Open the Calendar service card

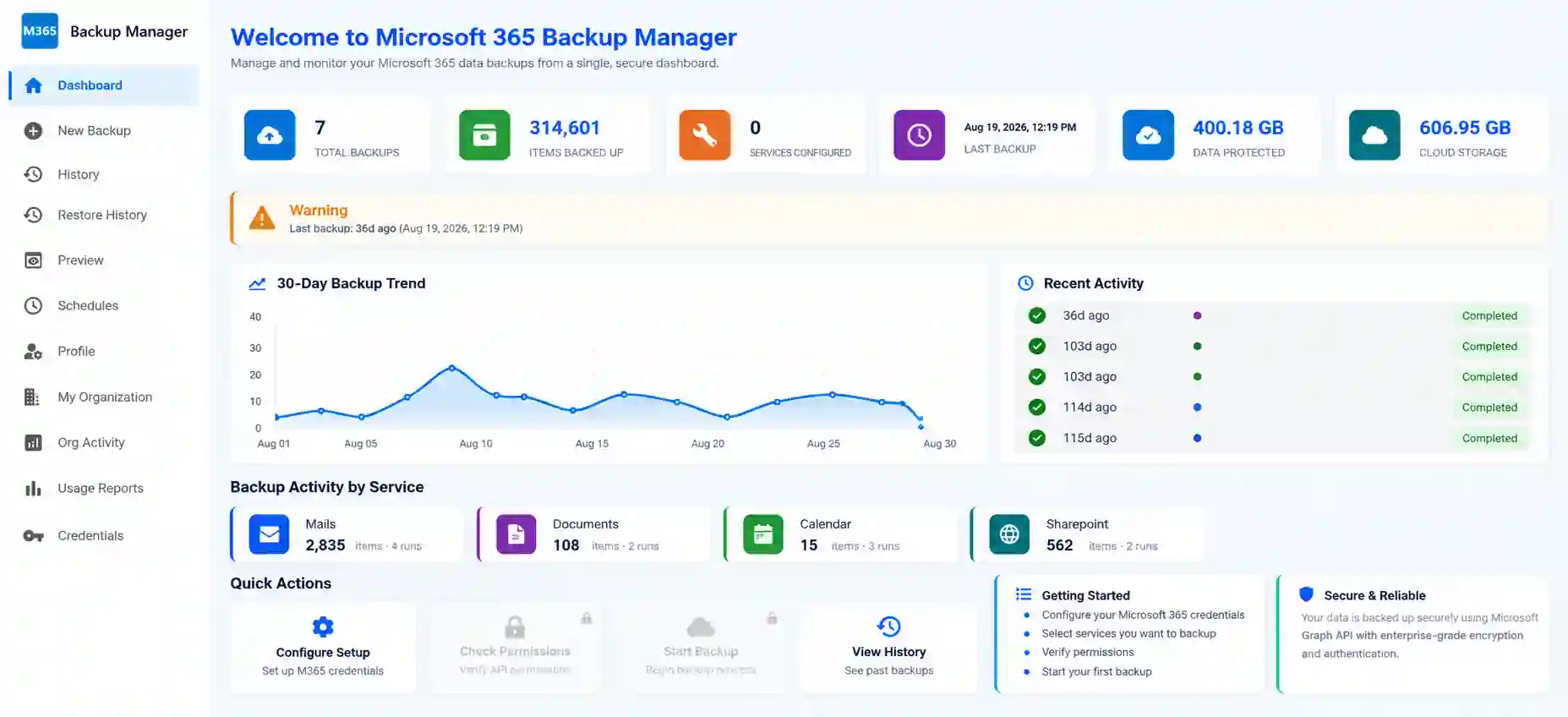tap(841, 534)
